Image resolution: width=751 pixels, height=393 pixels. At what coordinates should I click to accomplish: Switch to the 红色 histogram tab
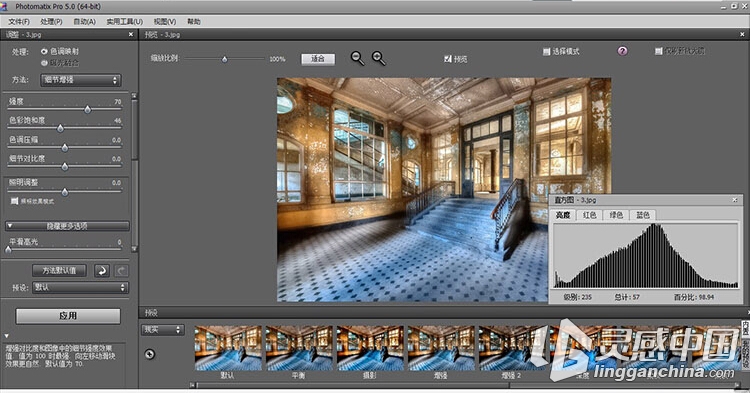[590, 215]
